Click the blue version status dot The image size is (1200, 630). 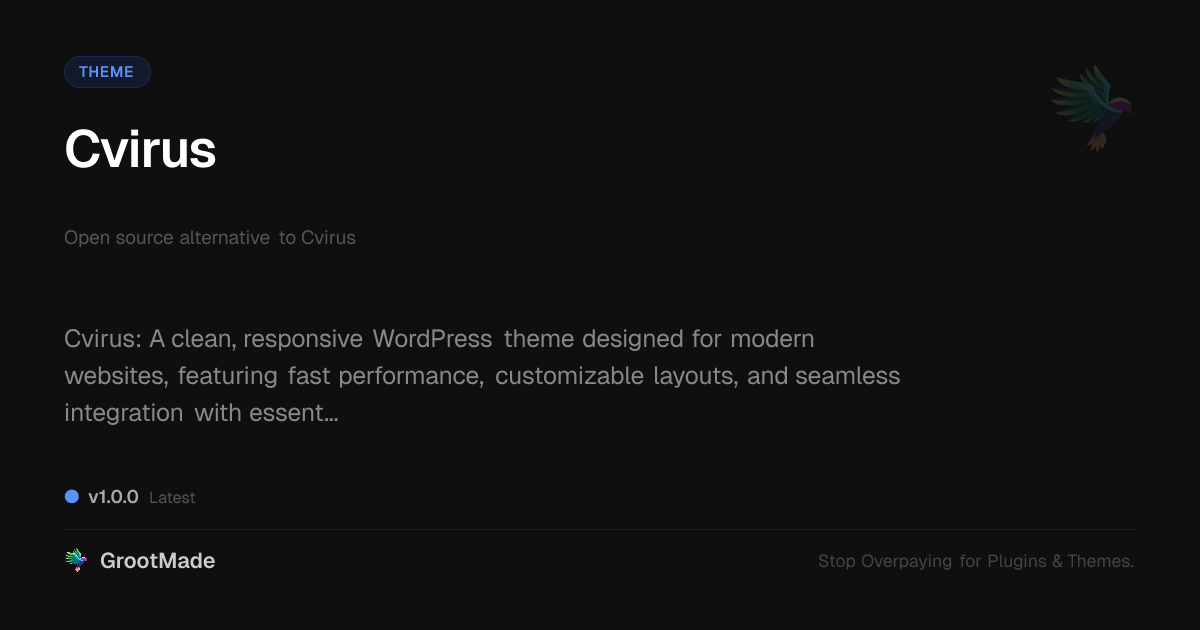[72, 496]
